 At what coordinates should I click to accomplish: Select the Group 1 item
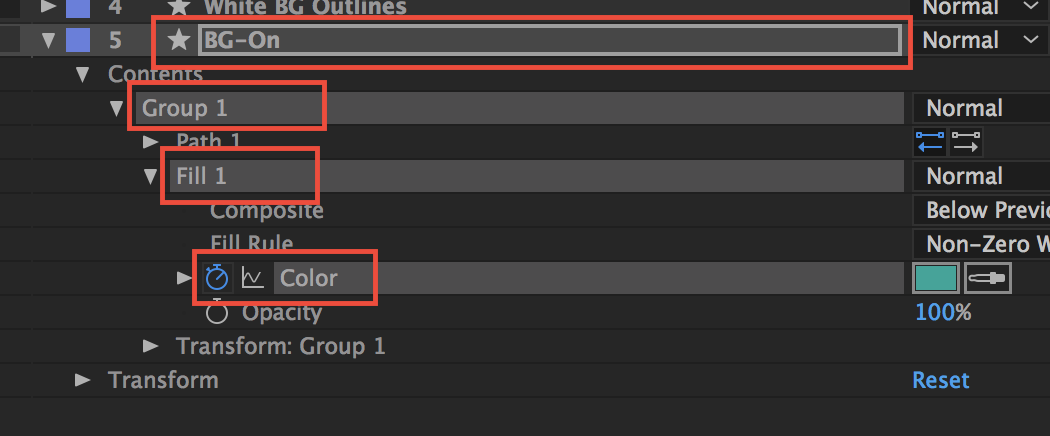coord(185,108)
